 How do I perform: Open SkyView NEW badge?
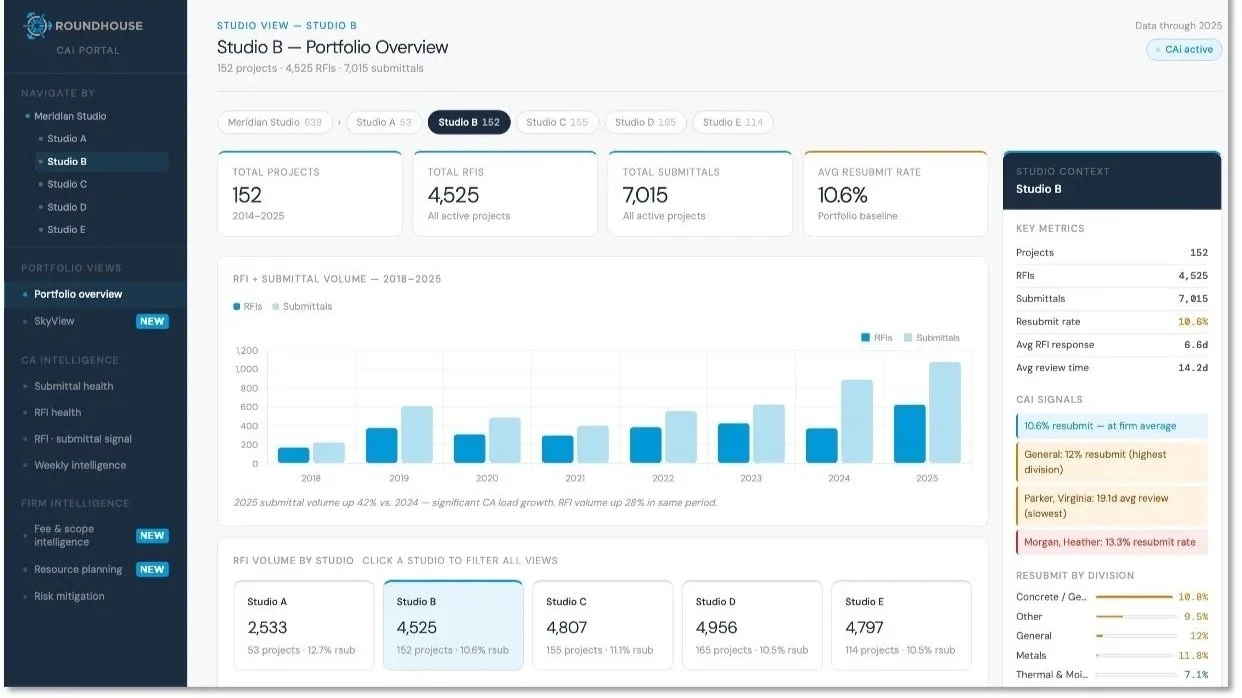coord(152,321)
